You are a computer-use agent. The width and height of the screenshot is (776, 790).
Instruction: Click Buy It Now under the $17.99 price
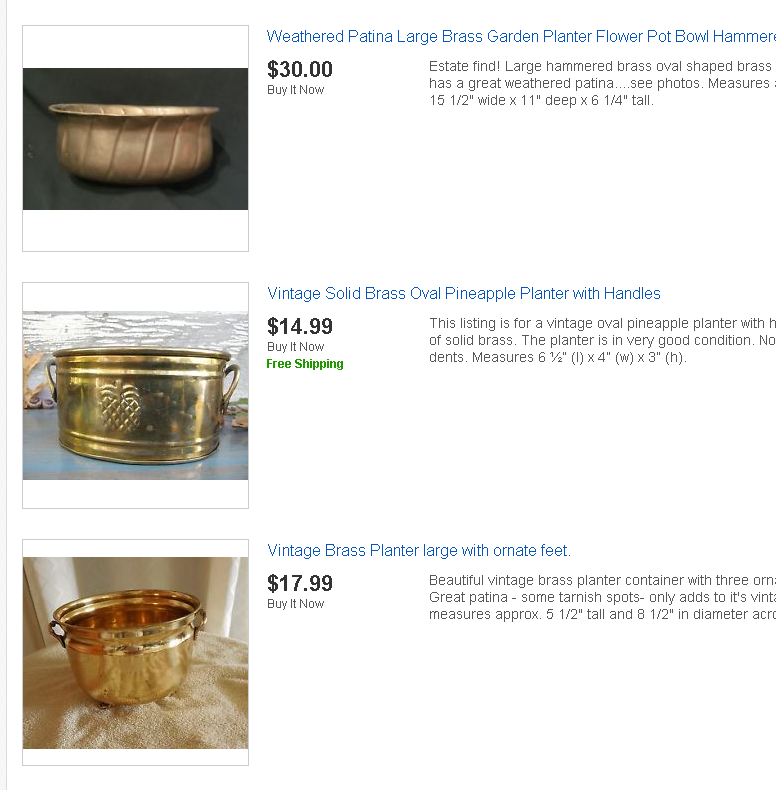(295, 604)
